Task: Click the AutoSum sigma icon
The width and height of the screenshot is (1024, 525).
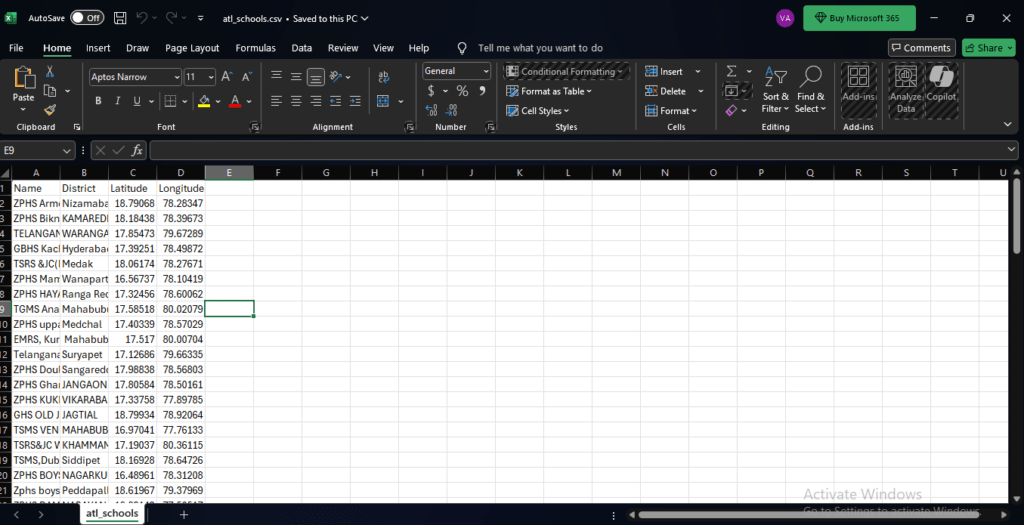Action: coord(732,71)
